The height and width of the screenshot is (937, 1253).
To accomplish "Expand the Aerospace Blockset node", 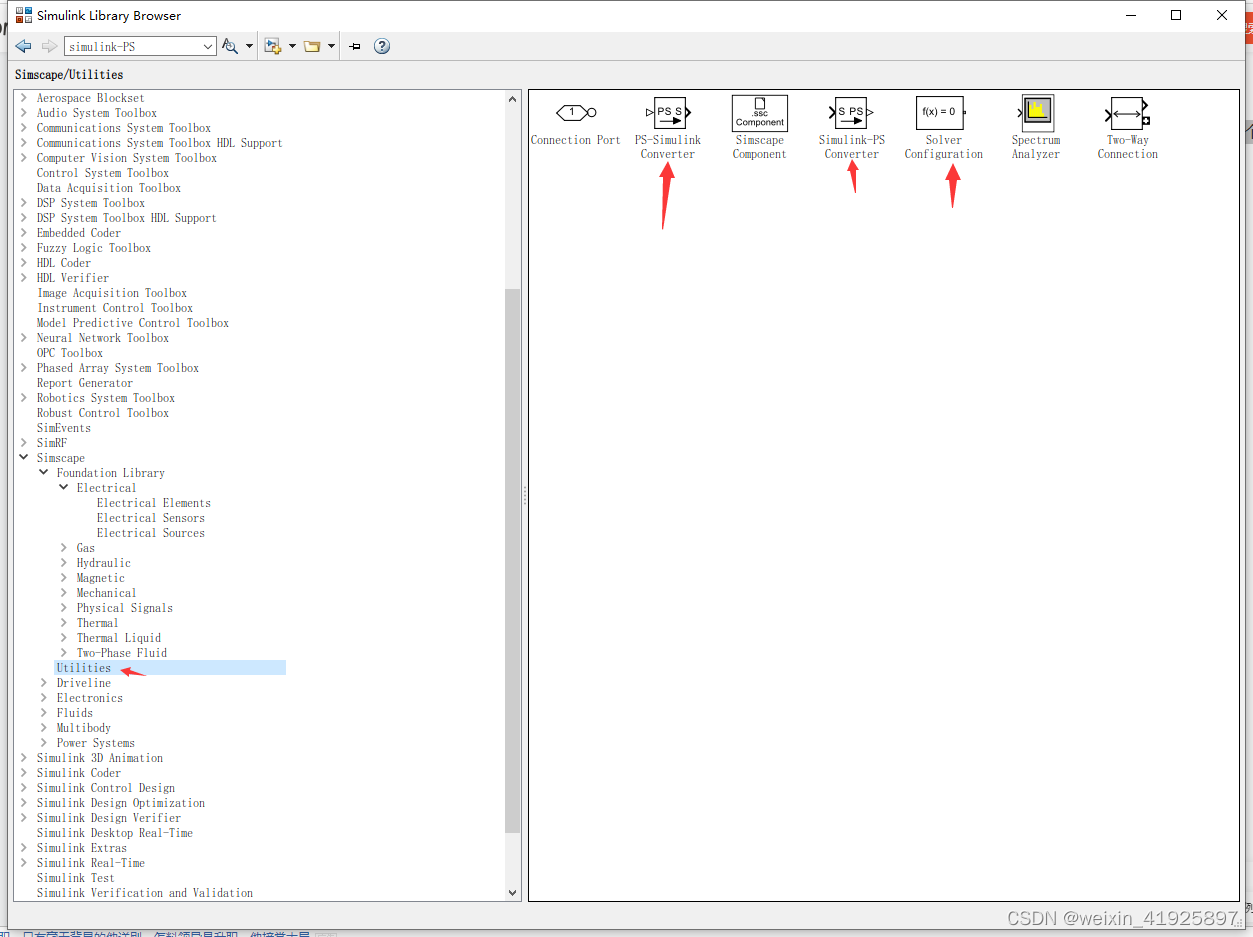I will [24, 98].
